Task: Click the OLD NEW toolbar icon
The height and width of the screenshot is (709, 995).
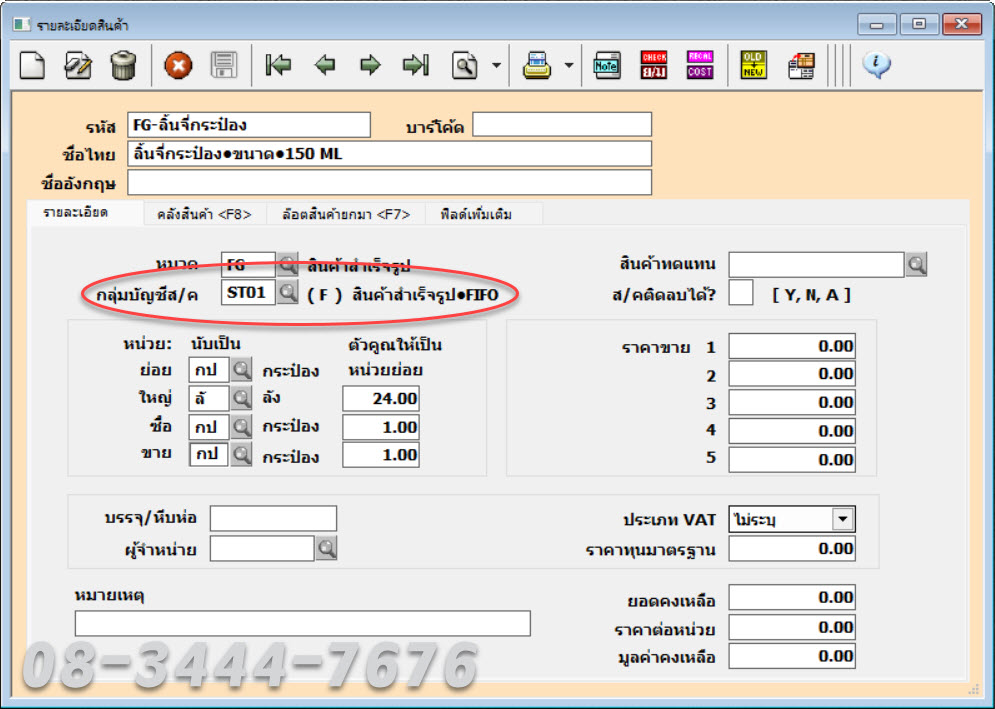Action: coord(753,65)
